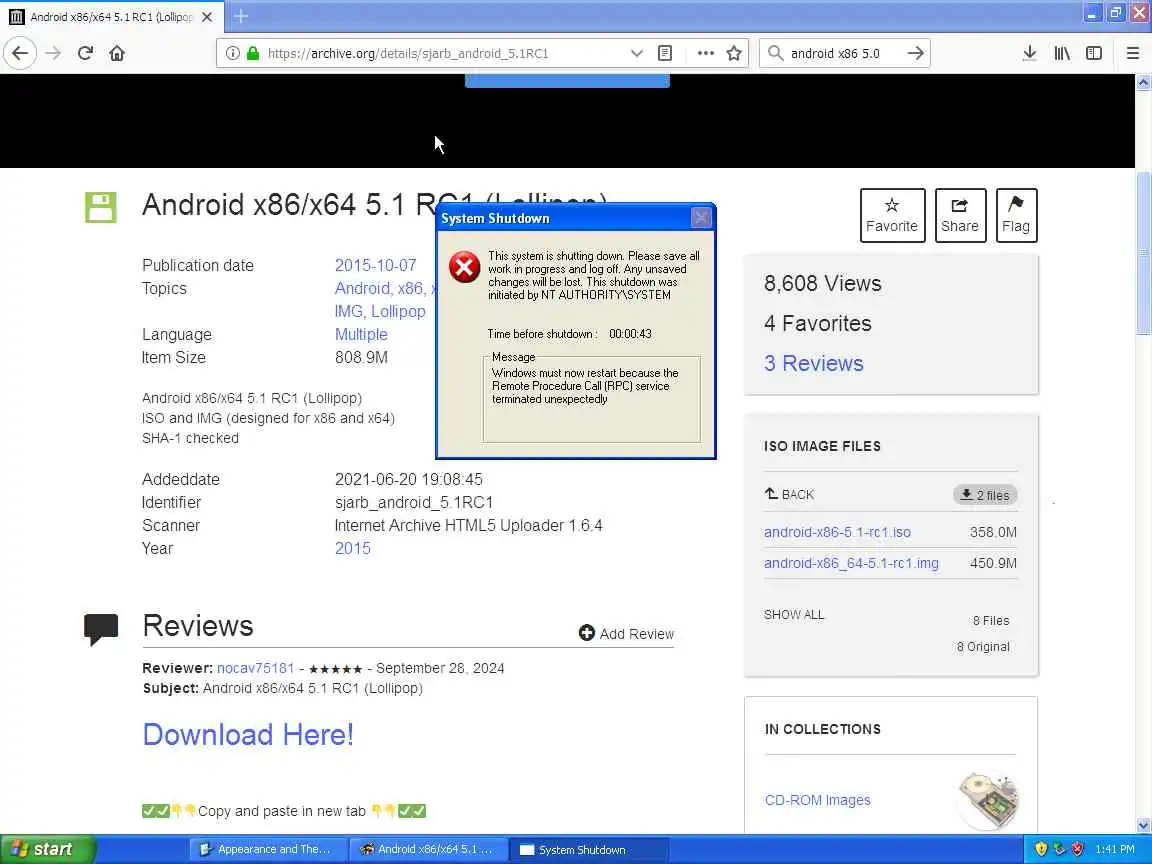Open the Library bookmarks icon
This screenshot has height=864, width=1152.
point(1062,53)
